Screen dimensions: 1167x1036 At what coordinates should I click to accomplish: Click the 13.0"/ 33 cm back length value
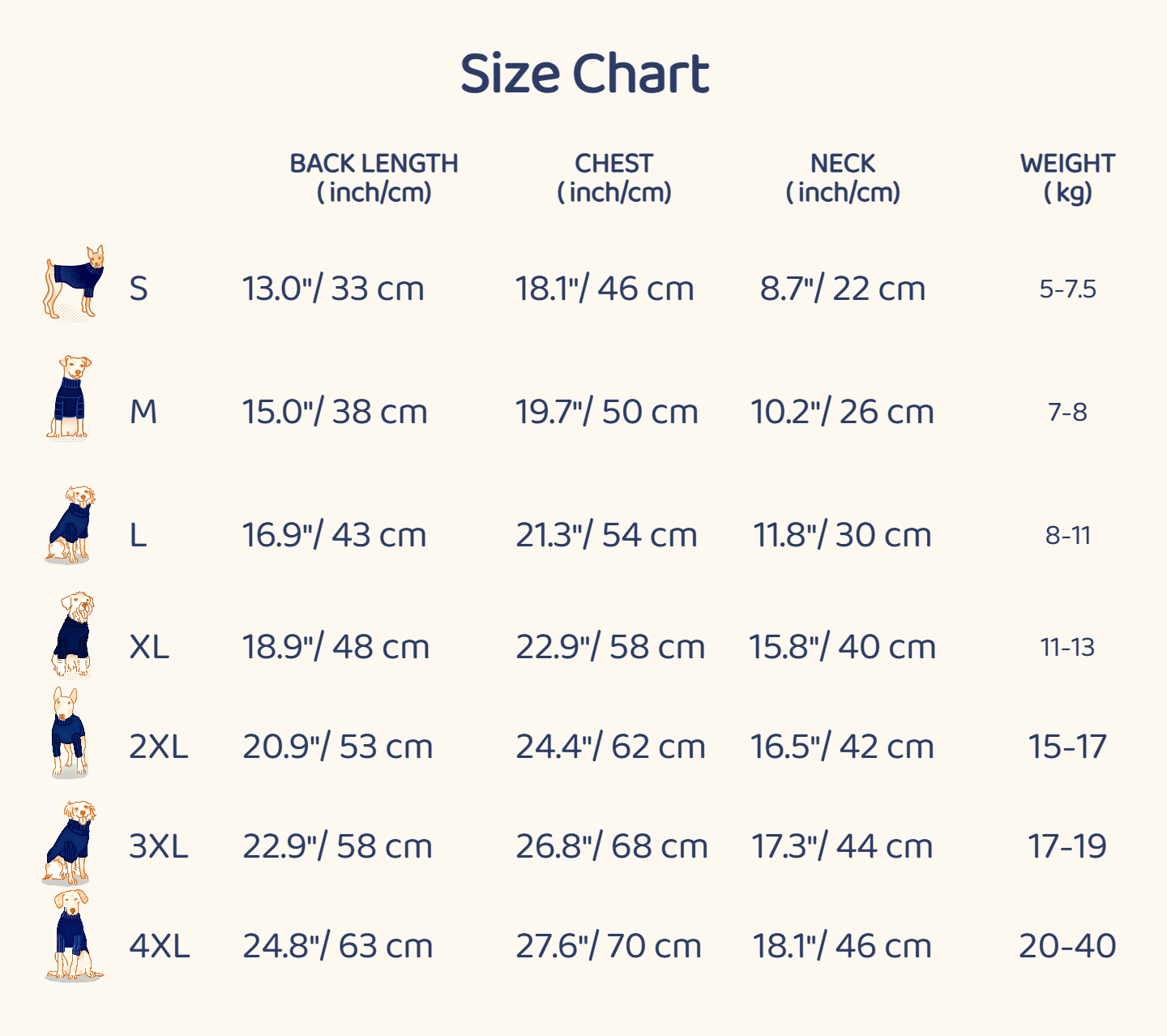pos(333,289)
